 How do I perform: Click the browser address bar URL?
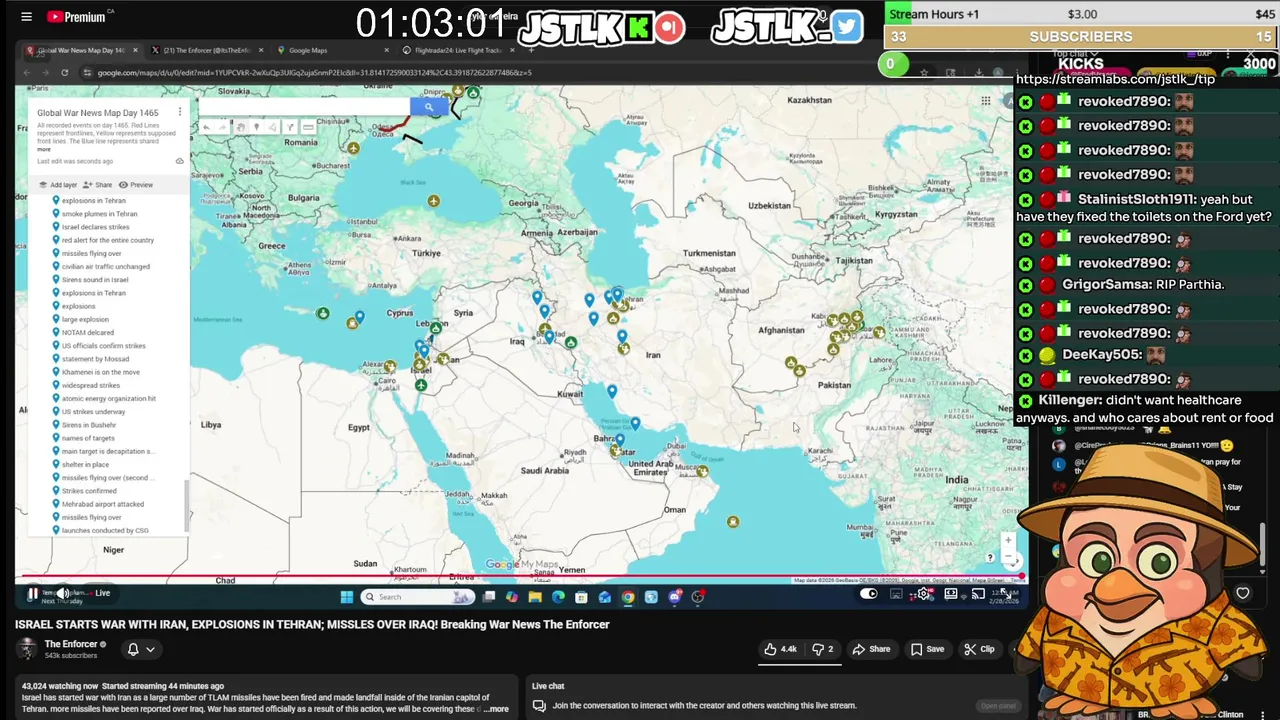315,72
